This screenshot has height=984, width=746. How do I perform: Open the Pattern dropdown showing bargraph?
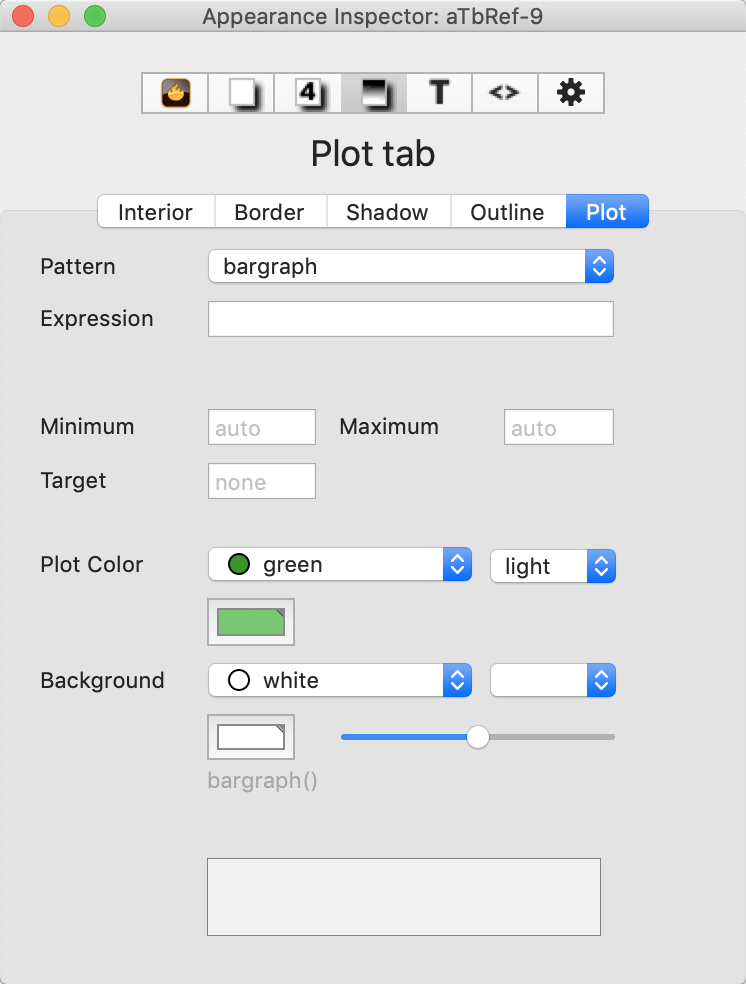(598, 266)
